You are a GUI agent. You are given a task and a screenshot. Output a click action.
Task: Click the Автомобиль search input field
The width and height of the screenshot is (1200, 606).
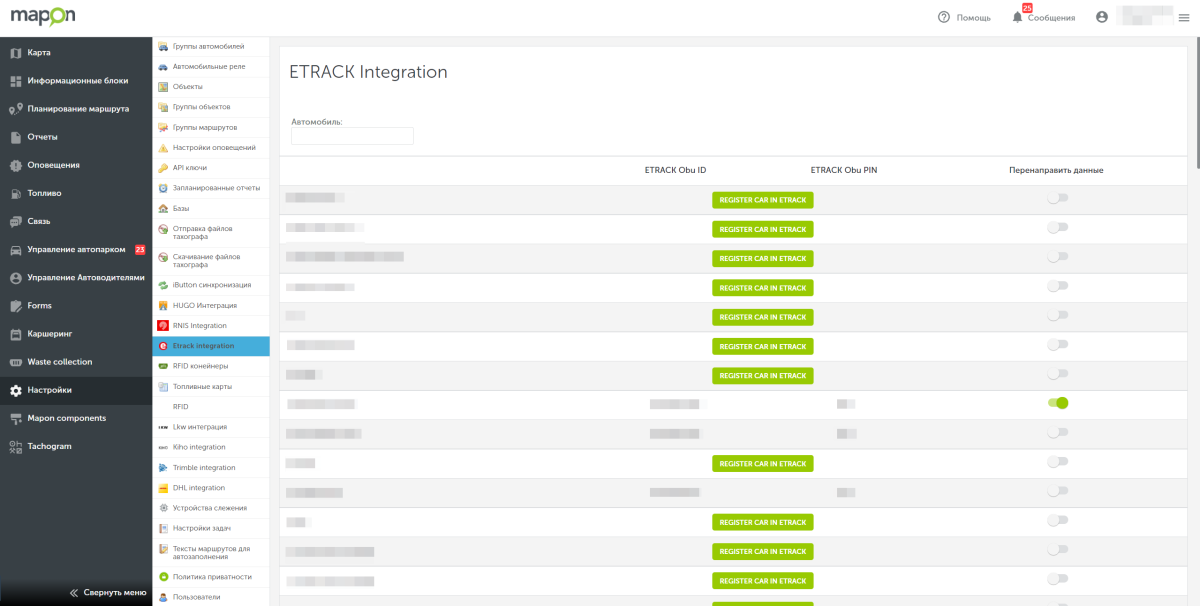(352, 136)
